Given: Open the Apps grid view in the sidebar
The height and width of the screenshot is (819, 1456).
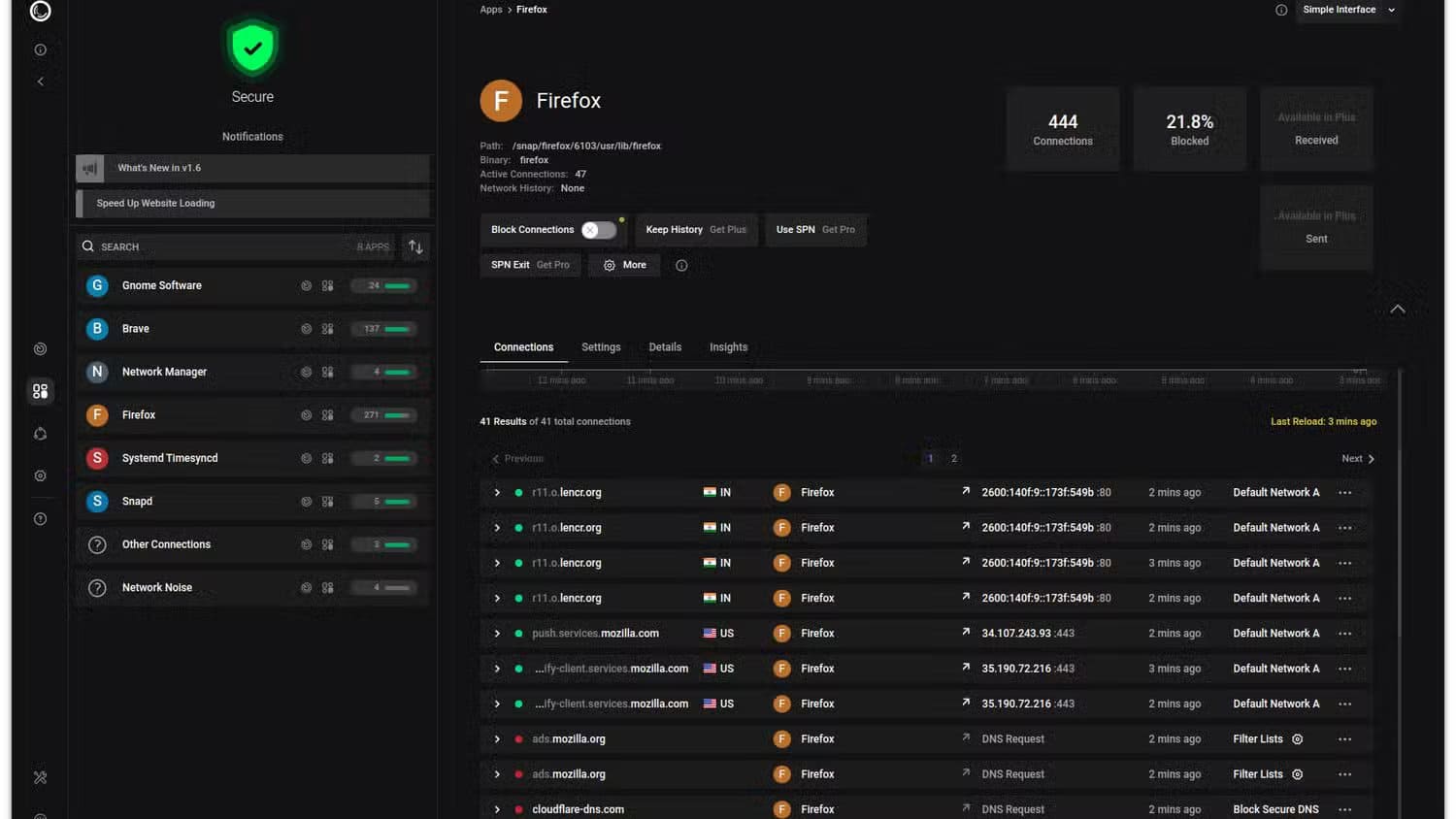Looking at the screenshot, I should coord(40,391).
